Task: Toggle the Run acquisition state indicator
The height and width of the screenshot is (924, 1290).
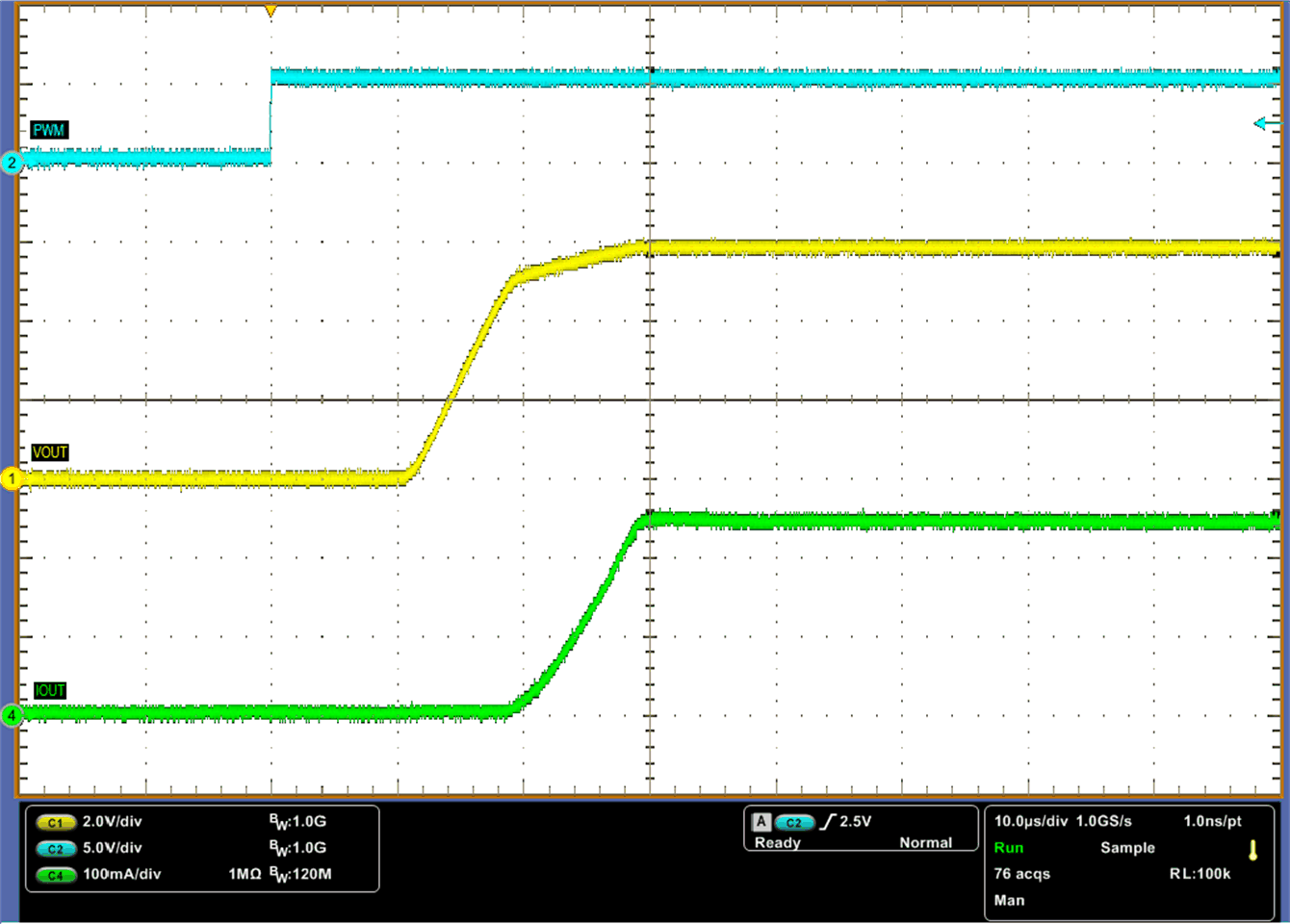Action: point(1008,848)
